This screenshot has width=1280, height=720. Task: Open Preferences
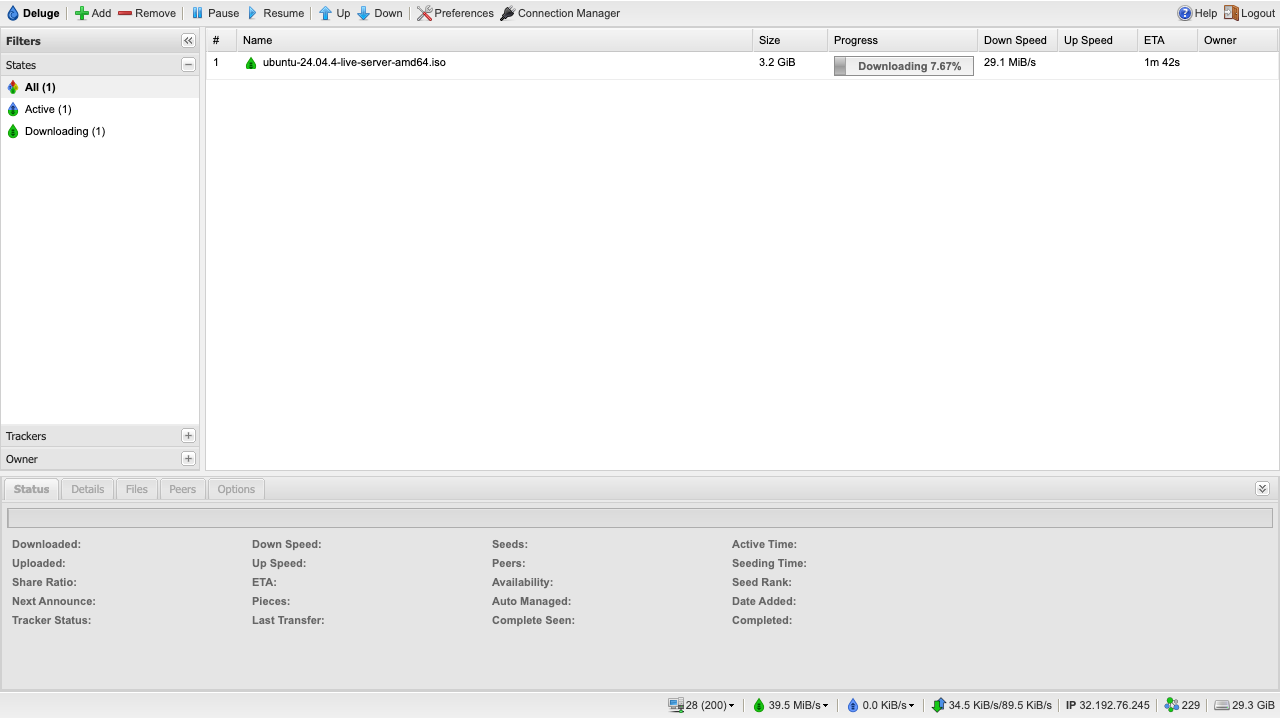455,13
